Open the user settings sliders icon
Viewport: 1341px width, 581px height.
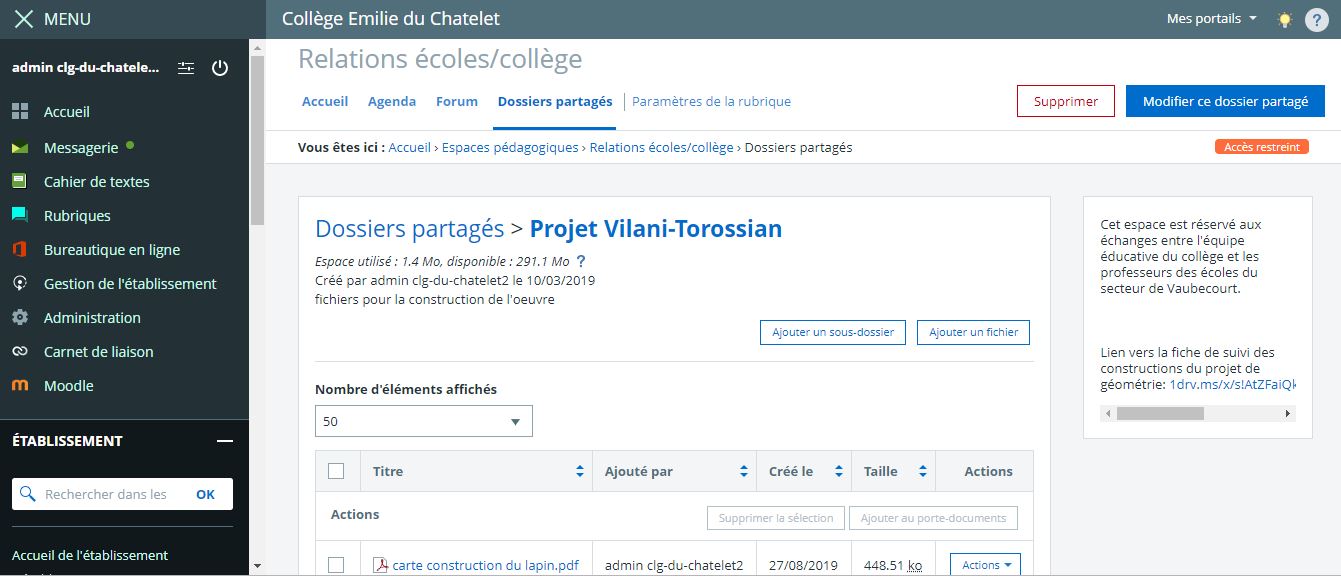(186, 68)
